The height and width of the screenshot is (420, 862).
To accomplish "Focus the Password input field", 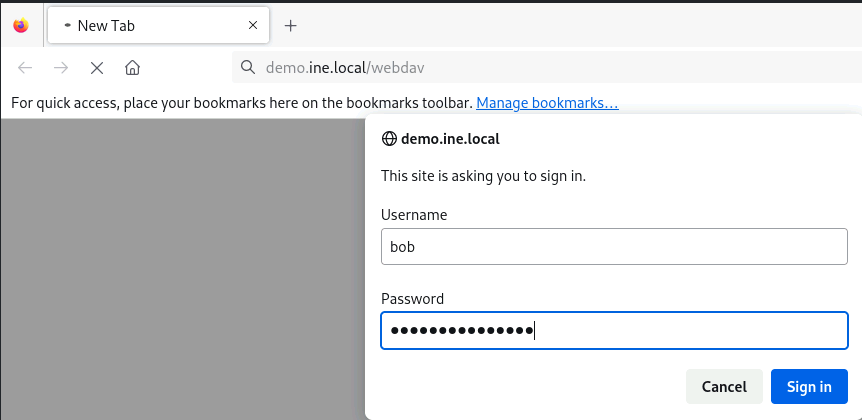I will pyautogui.click(x=614, y=331).
